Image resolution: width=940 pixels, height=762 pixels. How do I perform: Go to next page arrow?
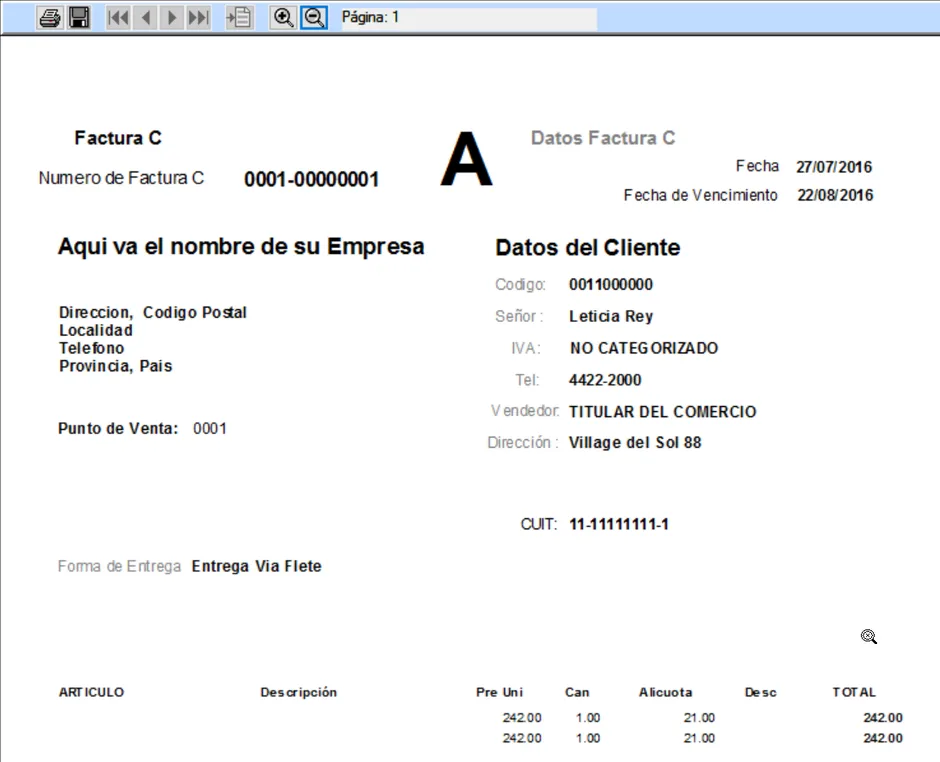pyautogui.click(x=172, y=17)
